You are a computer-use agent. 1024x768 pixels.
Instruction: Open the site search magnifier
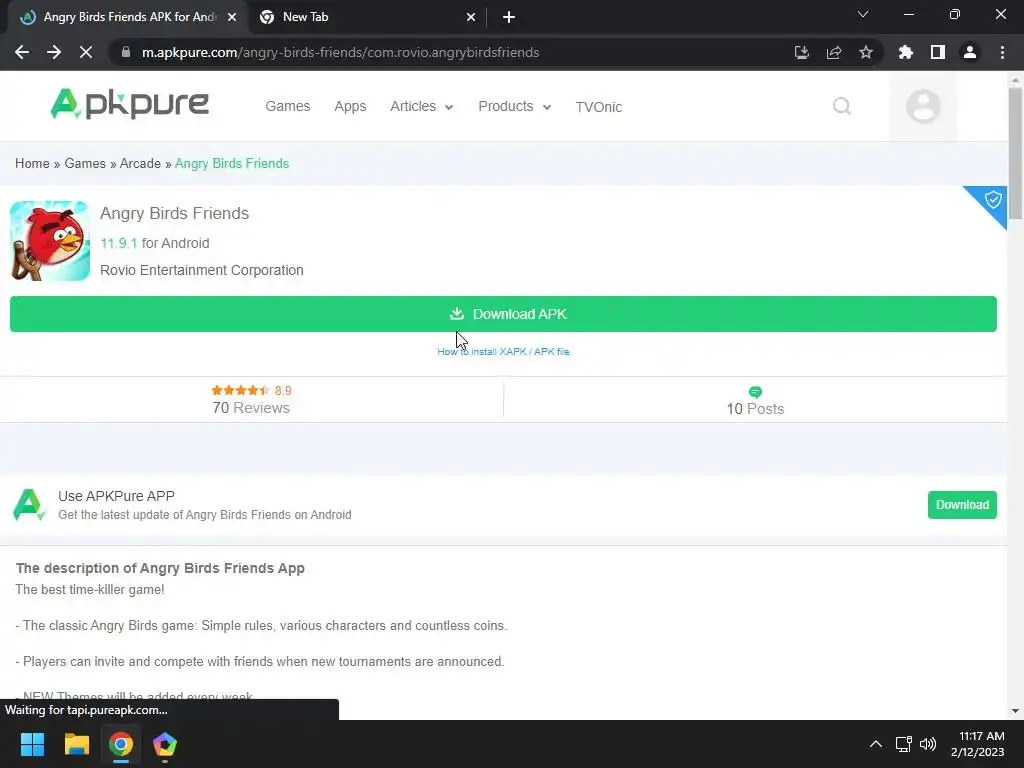click(x=842, y=106)
